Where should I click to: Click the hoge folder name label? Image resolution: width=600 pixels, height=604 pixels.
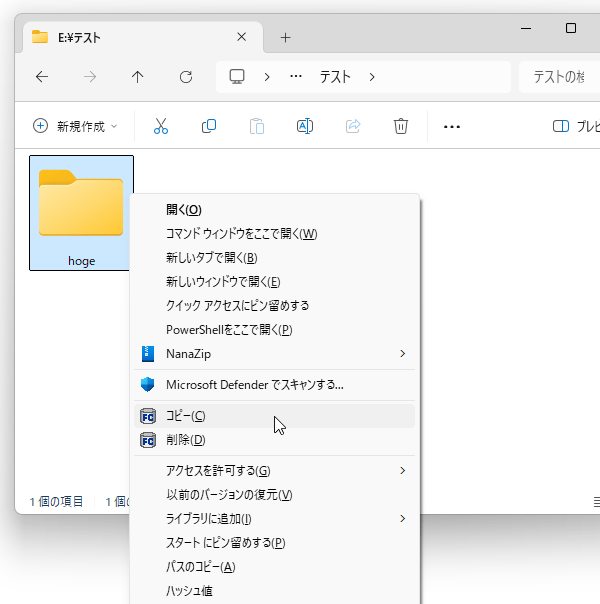pyautogui.click(x=81, y=261)
